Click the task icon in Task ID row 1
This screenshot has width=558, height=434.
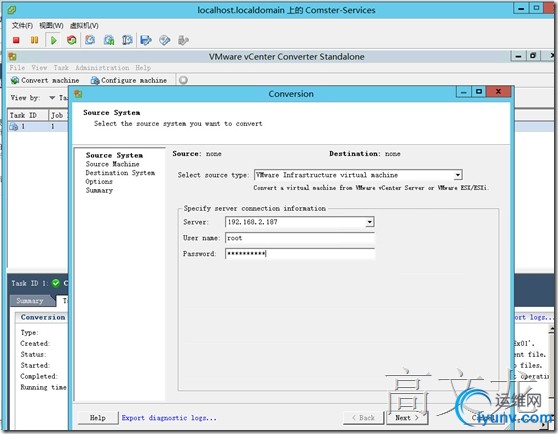point(14,127)
